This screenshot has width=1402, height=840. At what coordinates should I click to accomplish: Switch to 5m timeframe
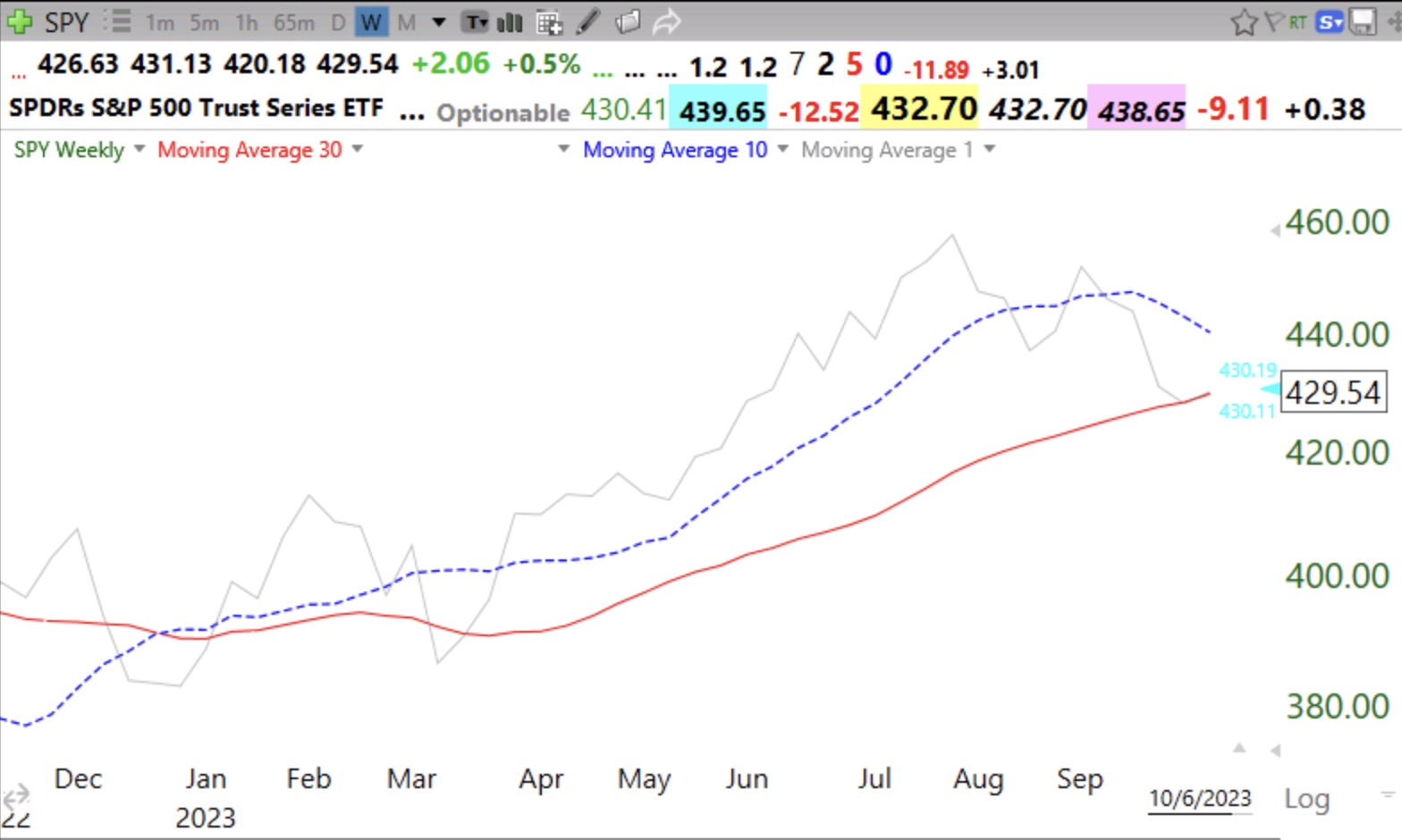[204, 22]
